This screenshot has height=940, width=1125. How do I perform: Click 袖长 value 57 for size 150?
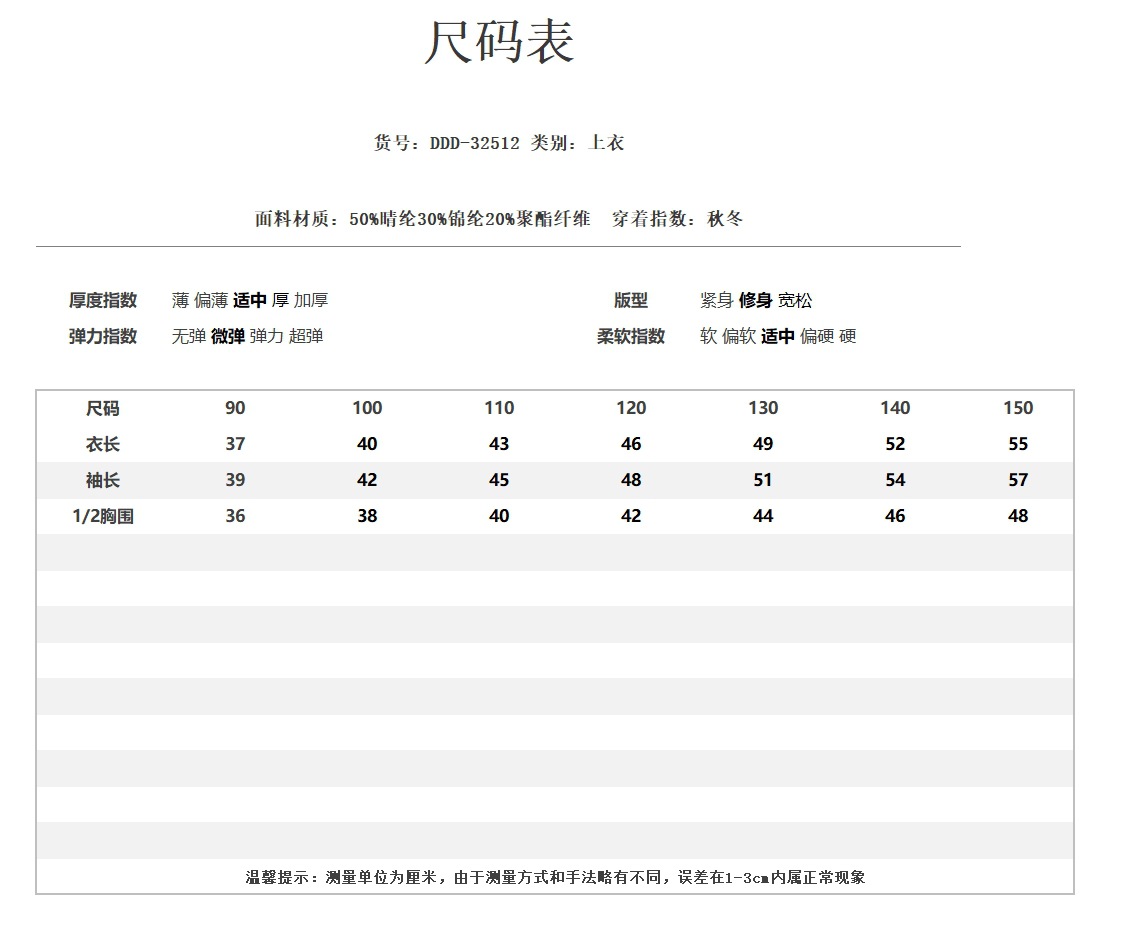tap(1018, 480)
